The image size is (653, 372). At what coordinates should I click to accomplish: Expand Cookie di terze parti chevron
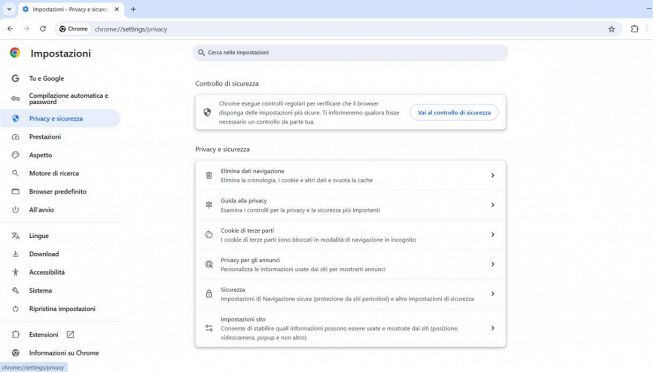click(493, 235)
